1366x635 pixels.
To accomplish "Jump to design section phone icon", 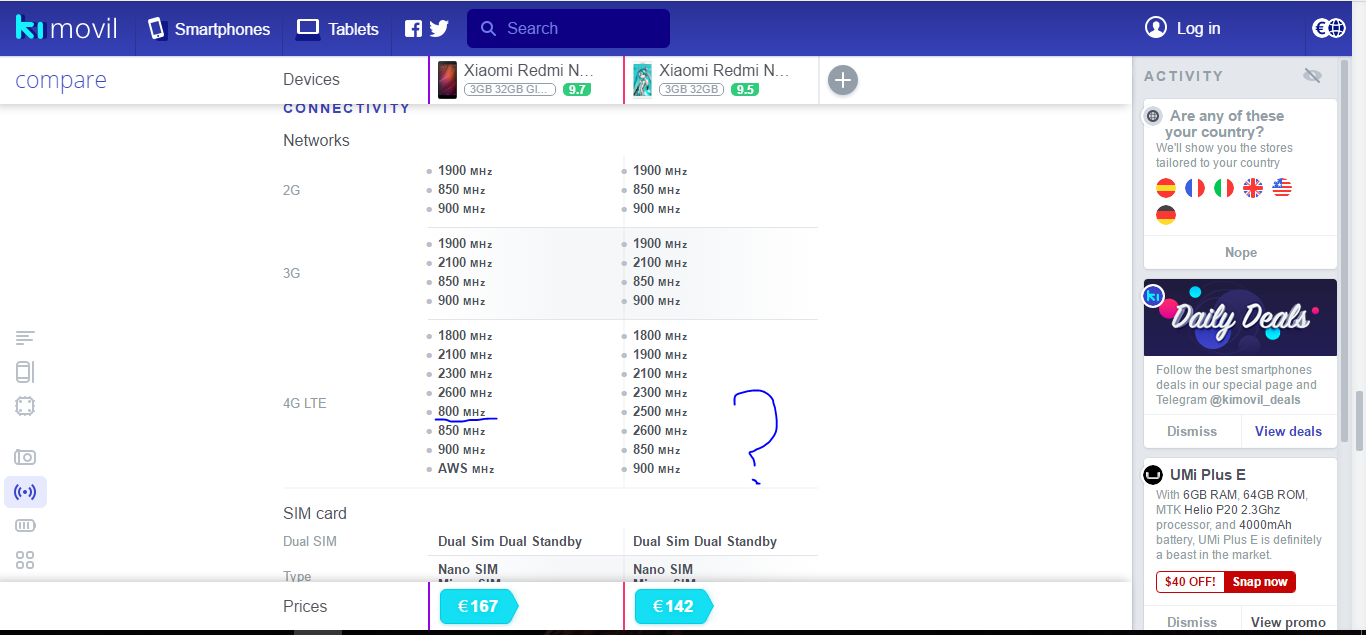I will click(25, 372).
